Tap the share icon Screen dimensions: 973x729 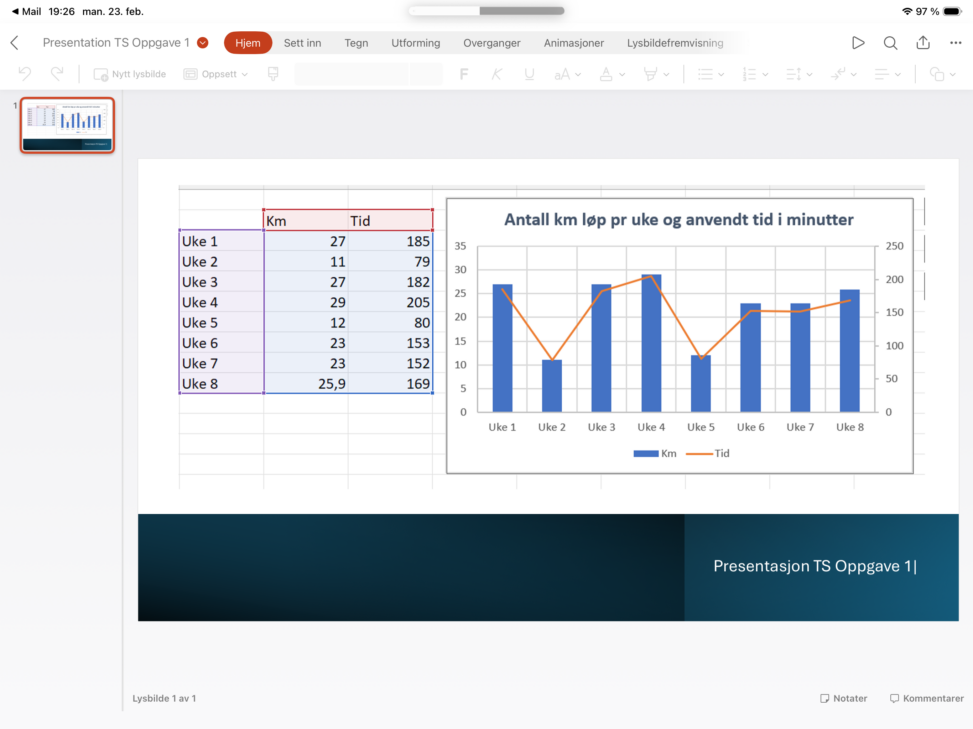coord(923,43)
